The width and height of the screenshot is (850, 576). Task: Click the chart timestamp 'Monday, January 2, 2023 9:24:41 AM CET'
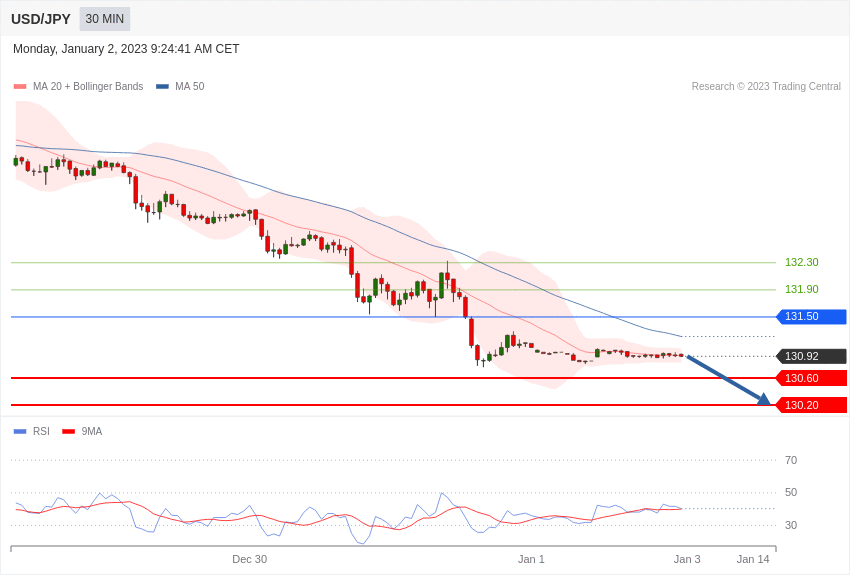(126, 49)
